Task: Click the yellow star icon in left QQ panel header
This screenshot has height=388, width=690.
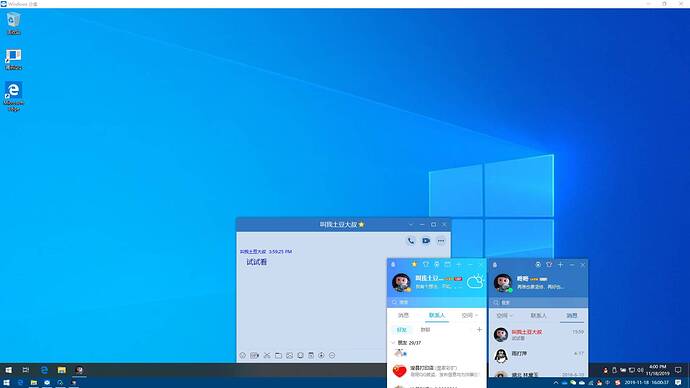Action: (x=414, y=264)
